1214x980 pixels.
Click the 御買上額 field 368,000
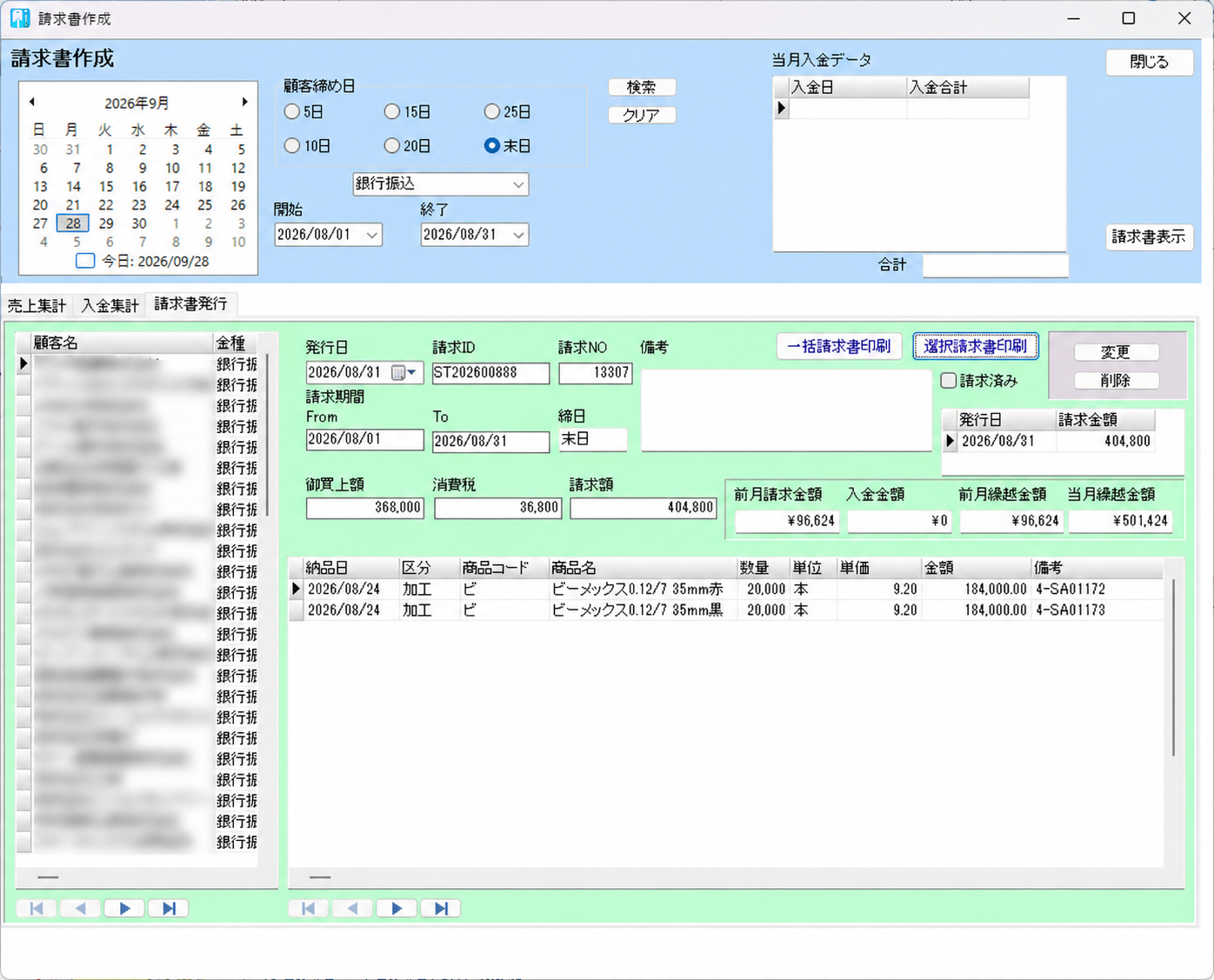pyautogui.click(x=365, y=508)
